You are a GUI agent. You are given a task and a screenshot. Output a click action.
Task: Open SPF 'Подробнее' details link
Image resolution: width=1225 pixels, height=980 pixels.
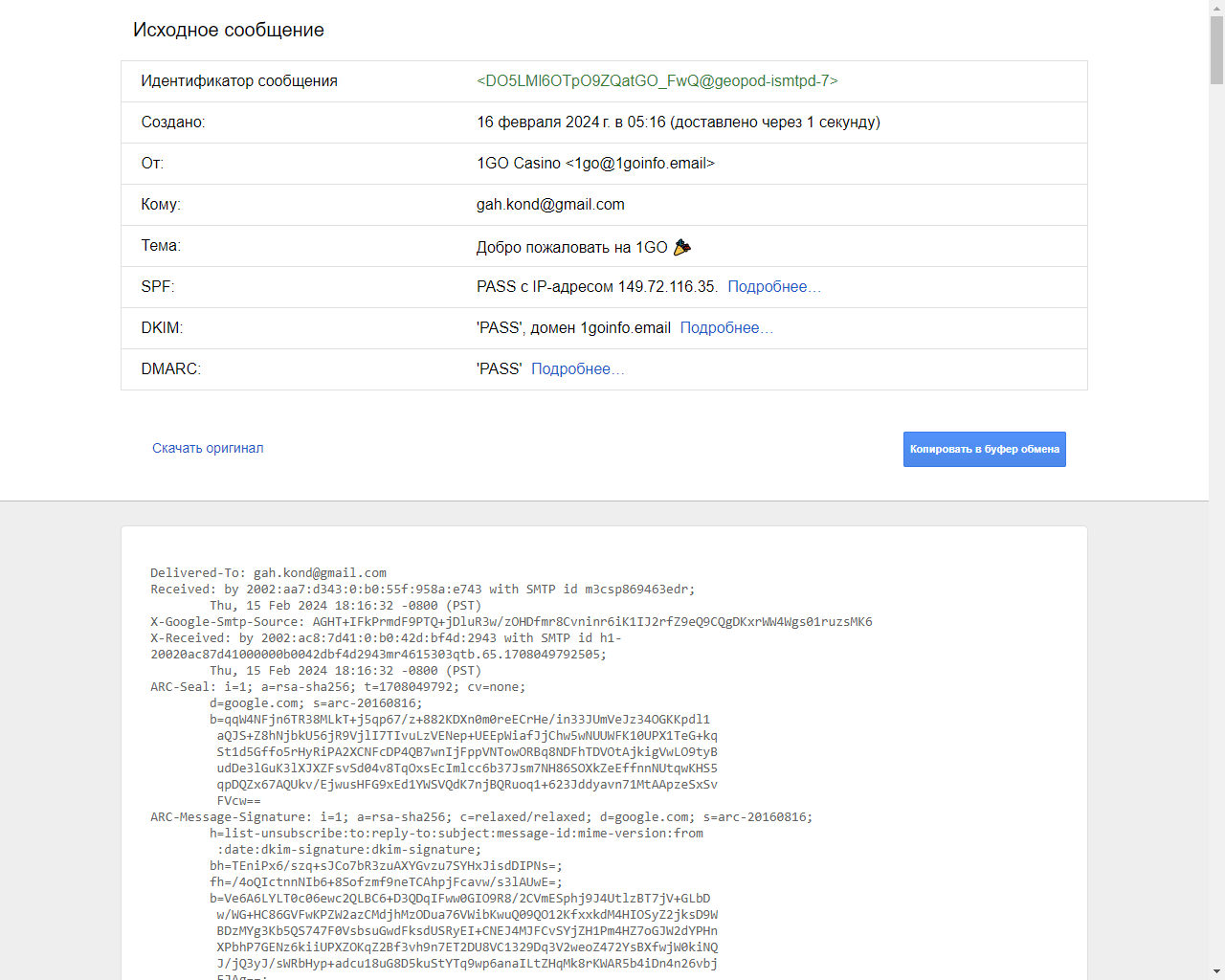point(774,287)
